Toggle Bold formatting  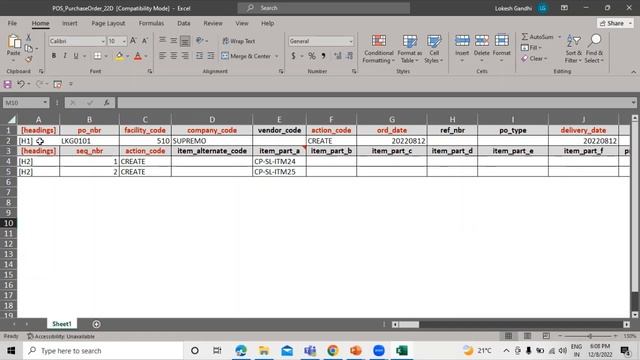pos(53,56)
